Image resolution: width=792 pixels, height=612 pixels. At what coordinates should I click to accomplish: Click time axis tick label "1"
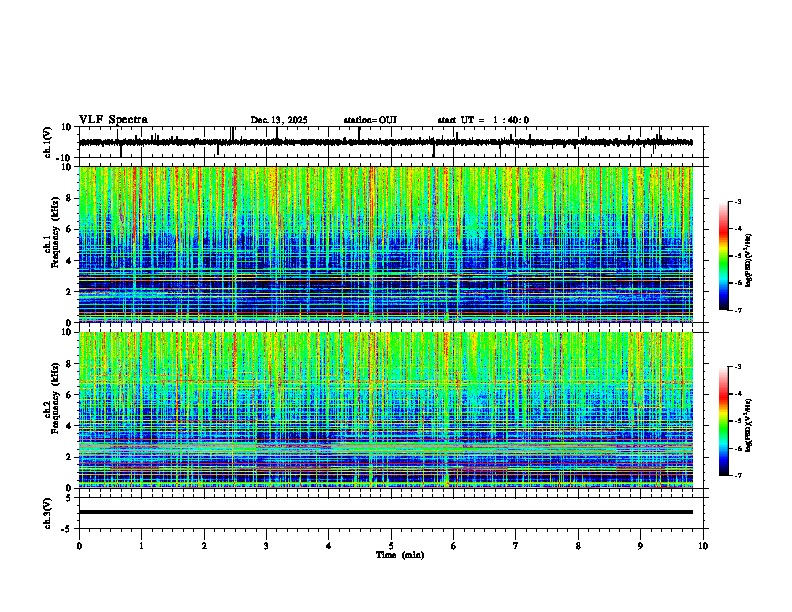coord(141,546)
